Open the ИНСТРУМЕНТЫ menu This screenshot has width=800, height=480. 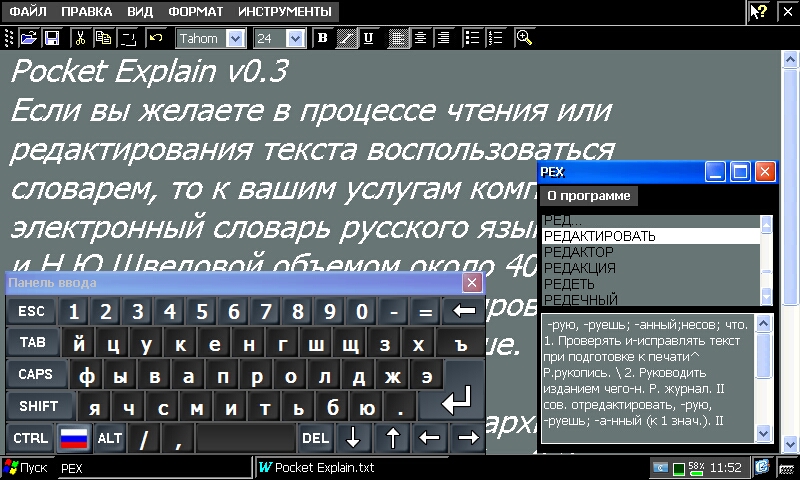coord(285,11)
